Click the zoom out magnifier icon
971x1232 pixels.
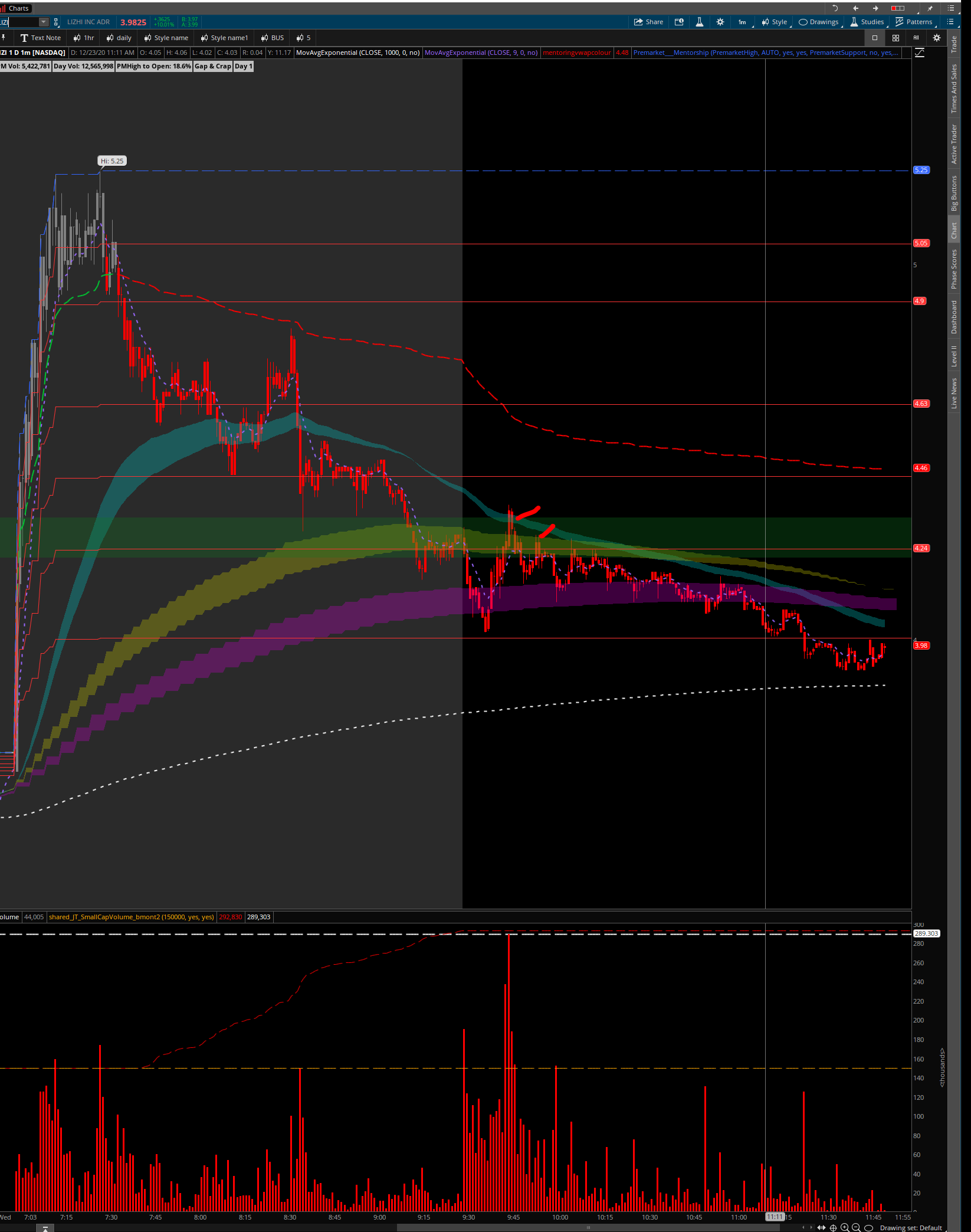pos(856,1227)
